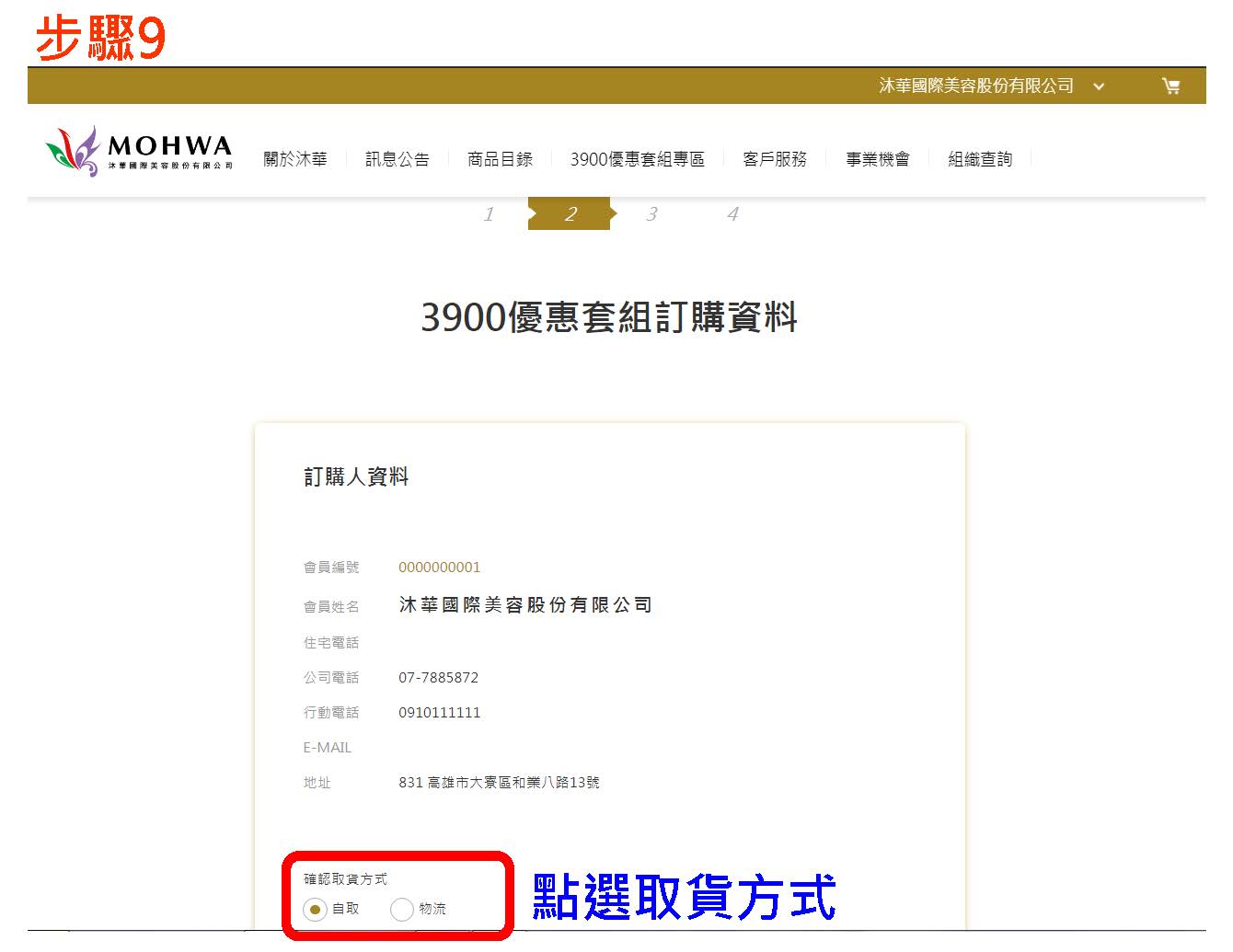Screen dimensions: 1233x952
Task: Click the MOHWA logo
Action: [x=139, y=152]
